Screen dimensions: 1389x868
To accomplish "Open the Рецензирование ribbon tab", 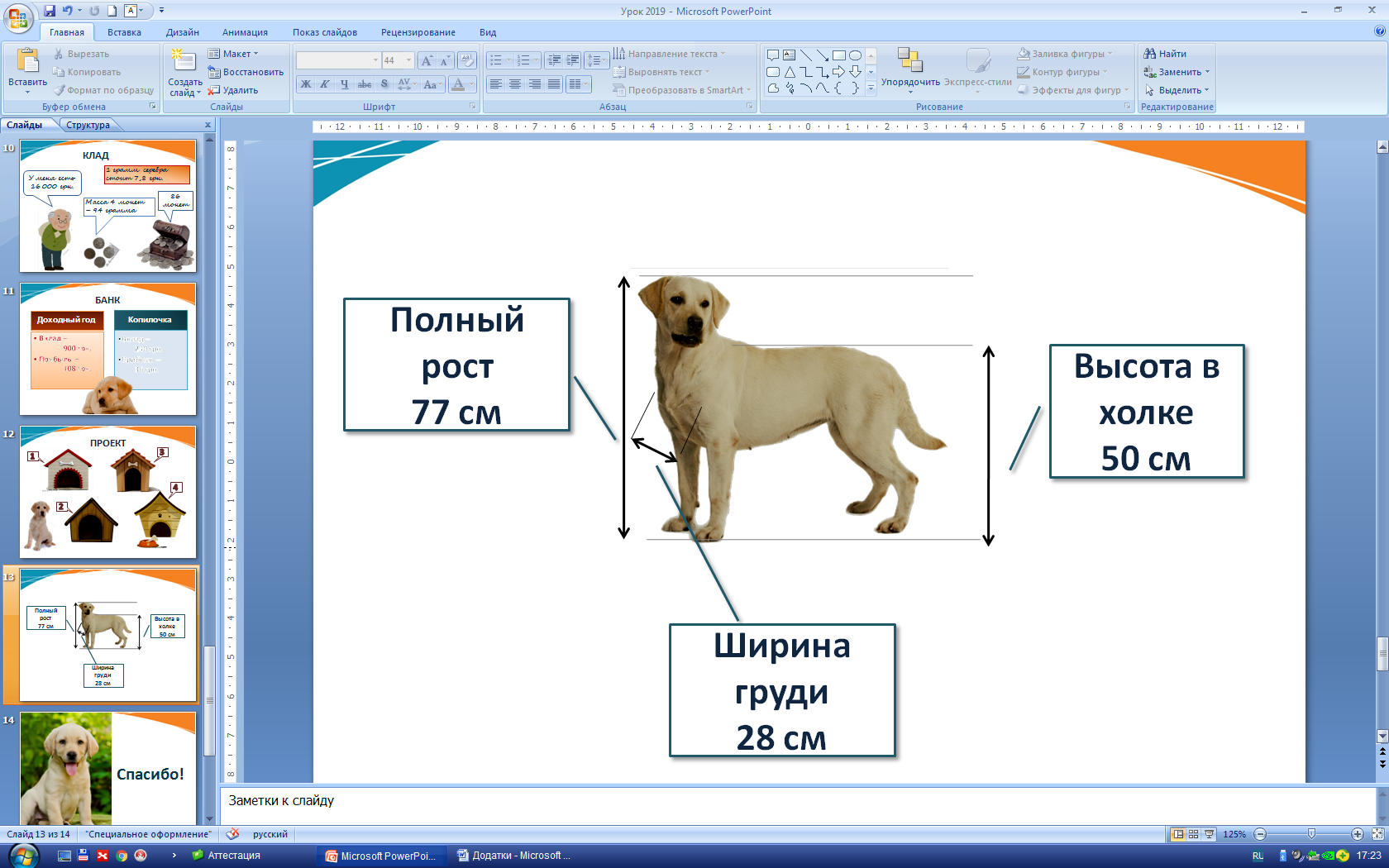I will pos(418,32).
